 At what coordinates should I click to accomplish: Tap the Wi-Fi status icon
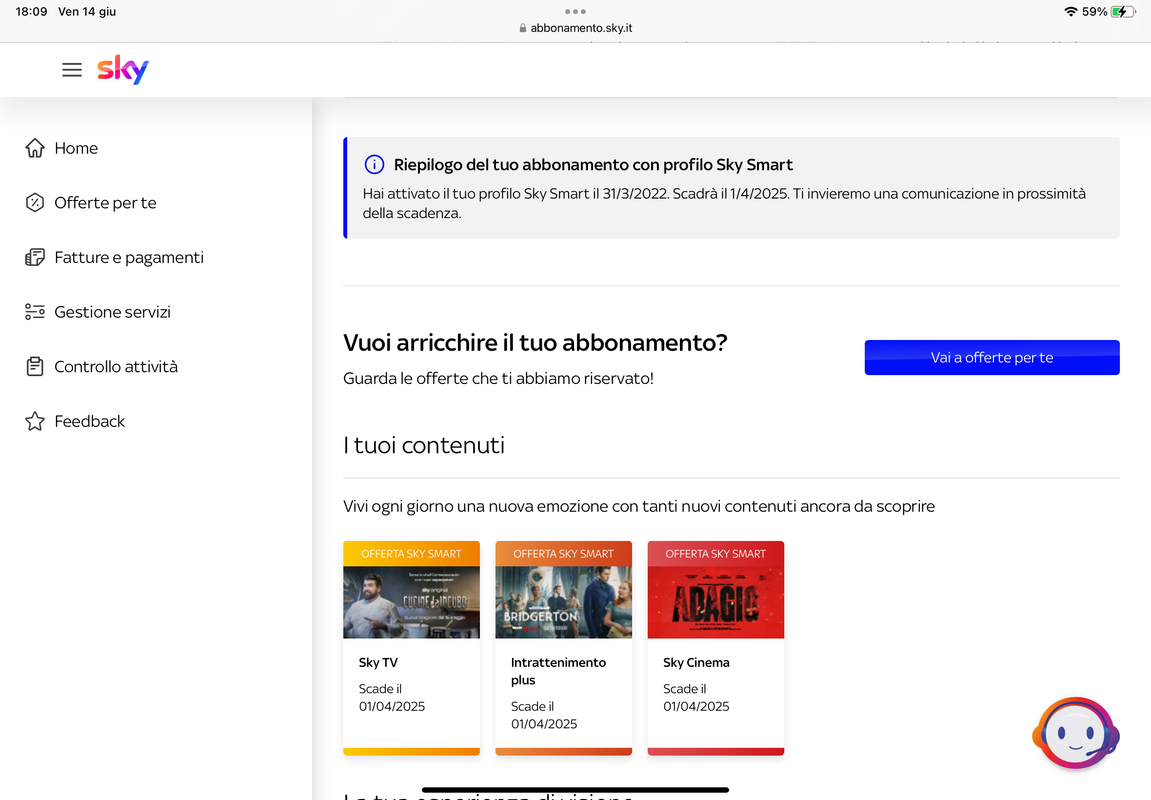coord(1070,12)
